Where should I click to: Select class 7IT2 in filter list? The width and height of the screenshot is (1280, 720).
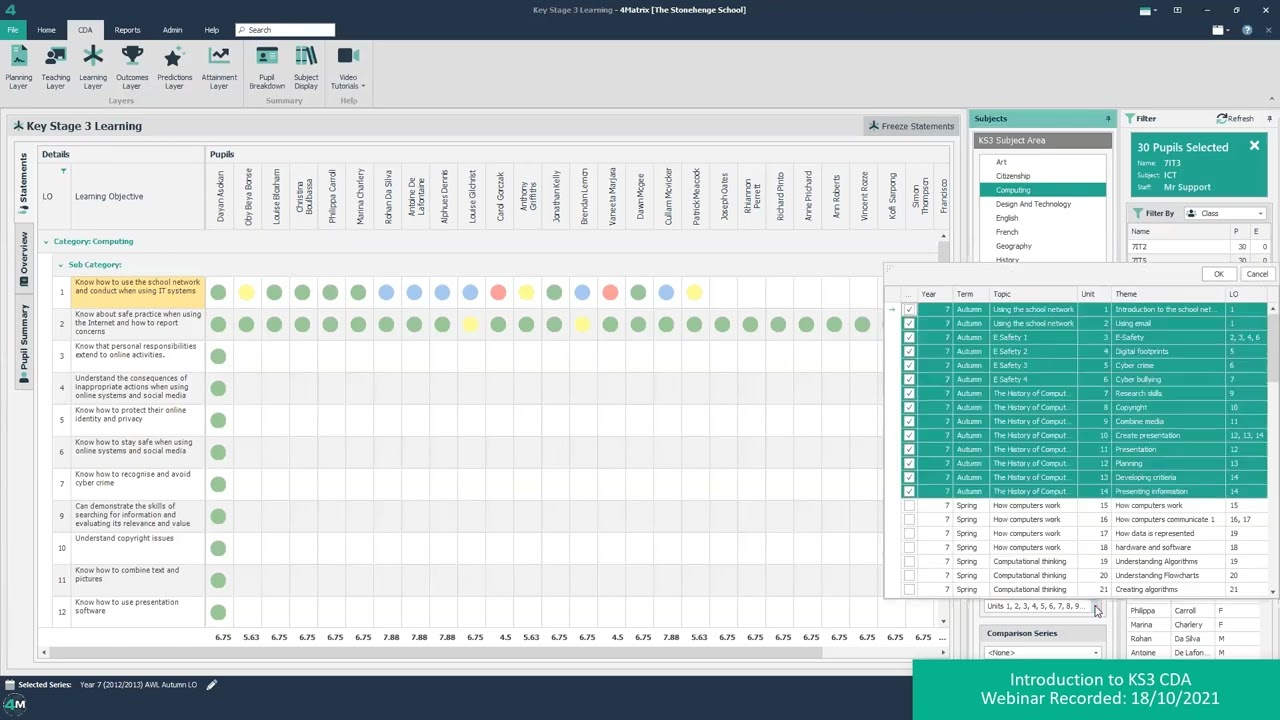tap(1199, 246)
